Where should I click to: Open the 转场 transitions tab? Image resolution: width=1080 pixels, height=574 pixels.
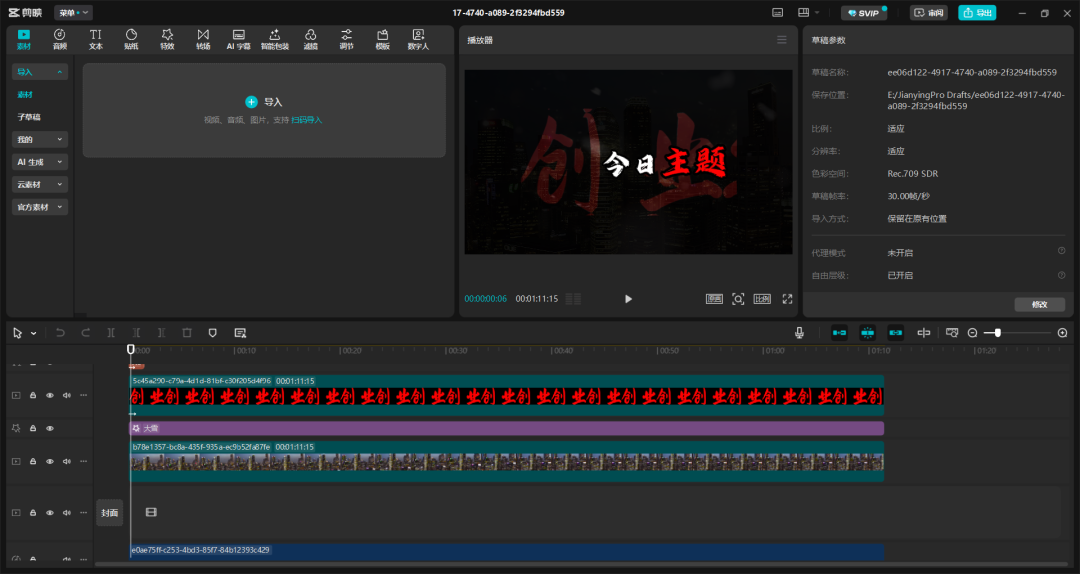pyautogui.click(x=202, y=39)
